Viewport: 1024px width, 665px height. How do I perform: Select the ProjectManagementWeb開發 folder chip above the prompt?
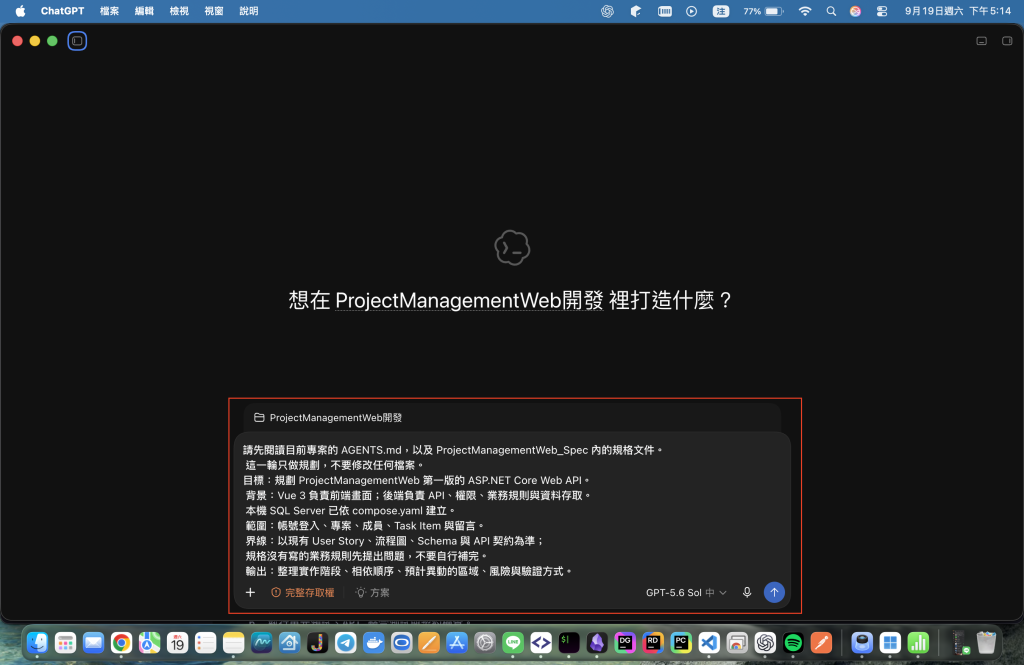pos(328,417)
